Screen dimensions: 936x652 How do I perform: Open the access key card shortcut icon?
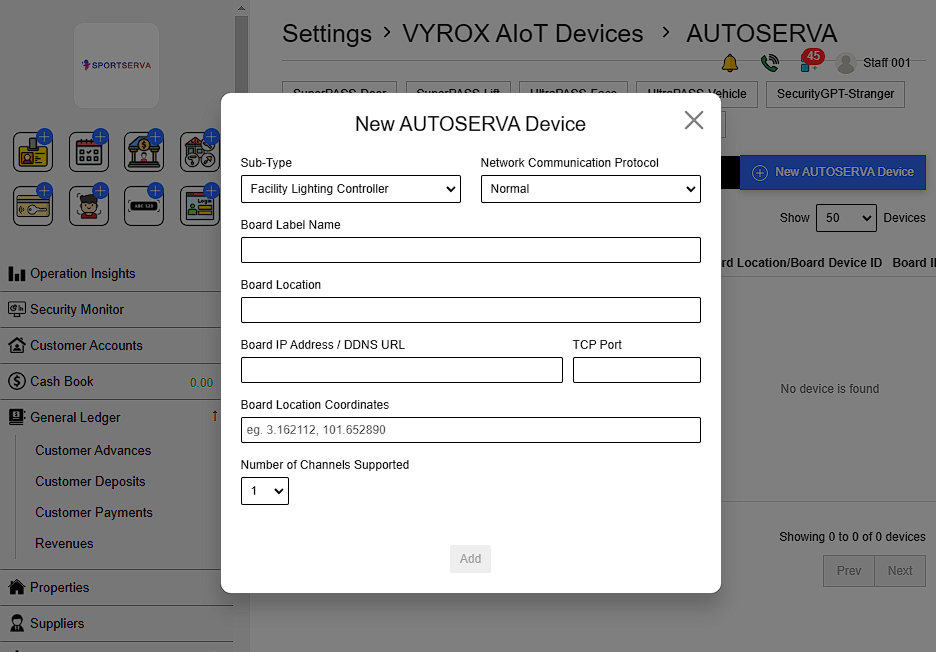pos(33,207)
